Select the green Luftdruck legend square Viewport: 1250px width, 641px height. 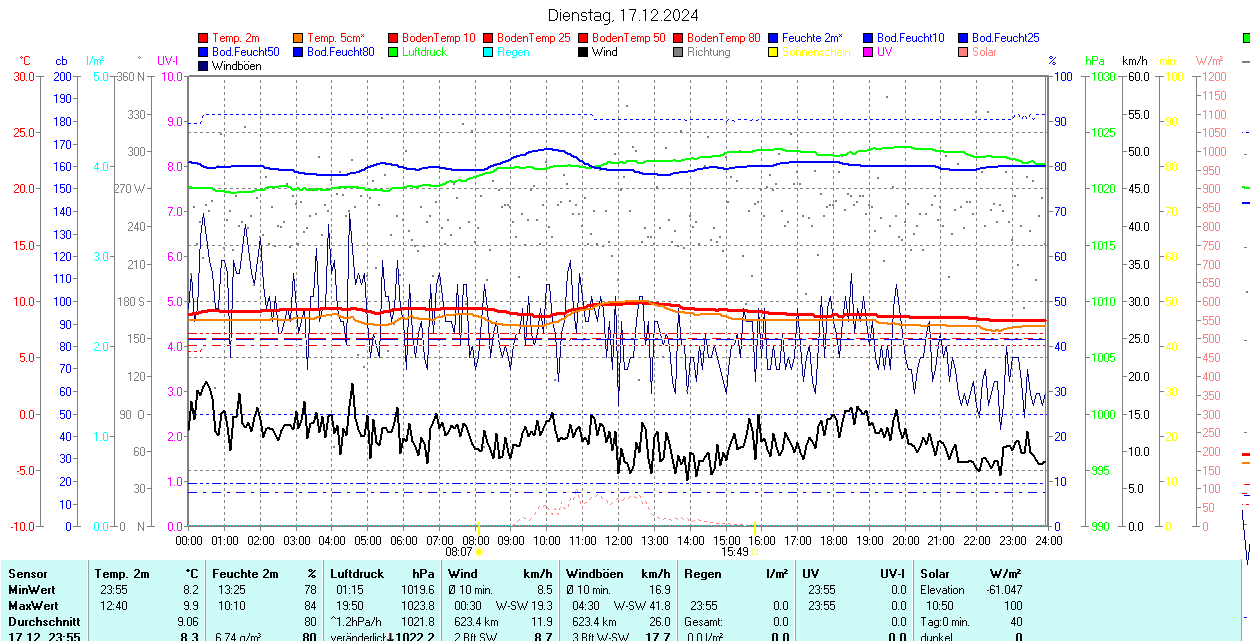click(394, 52)
